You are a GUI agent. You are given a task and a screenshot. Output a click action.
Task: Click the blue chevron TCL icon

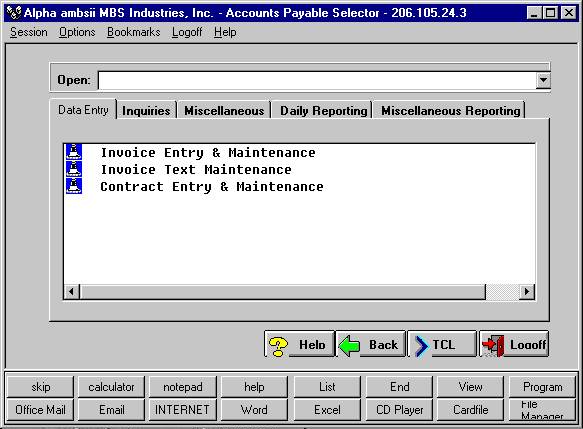421,346
